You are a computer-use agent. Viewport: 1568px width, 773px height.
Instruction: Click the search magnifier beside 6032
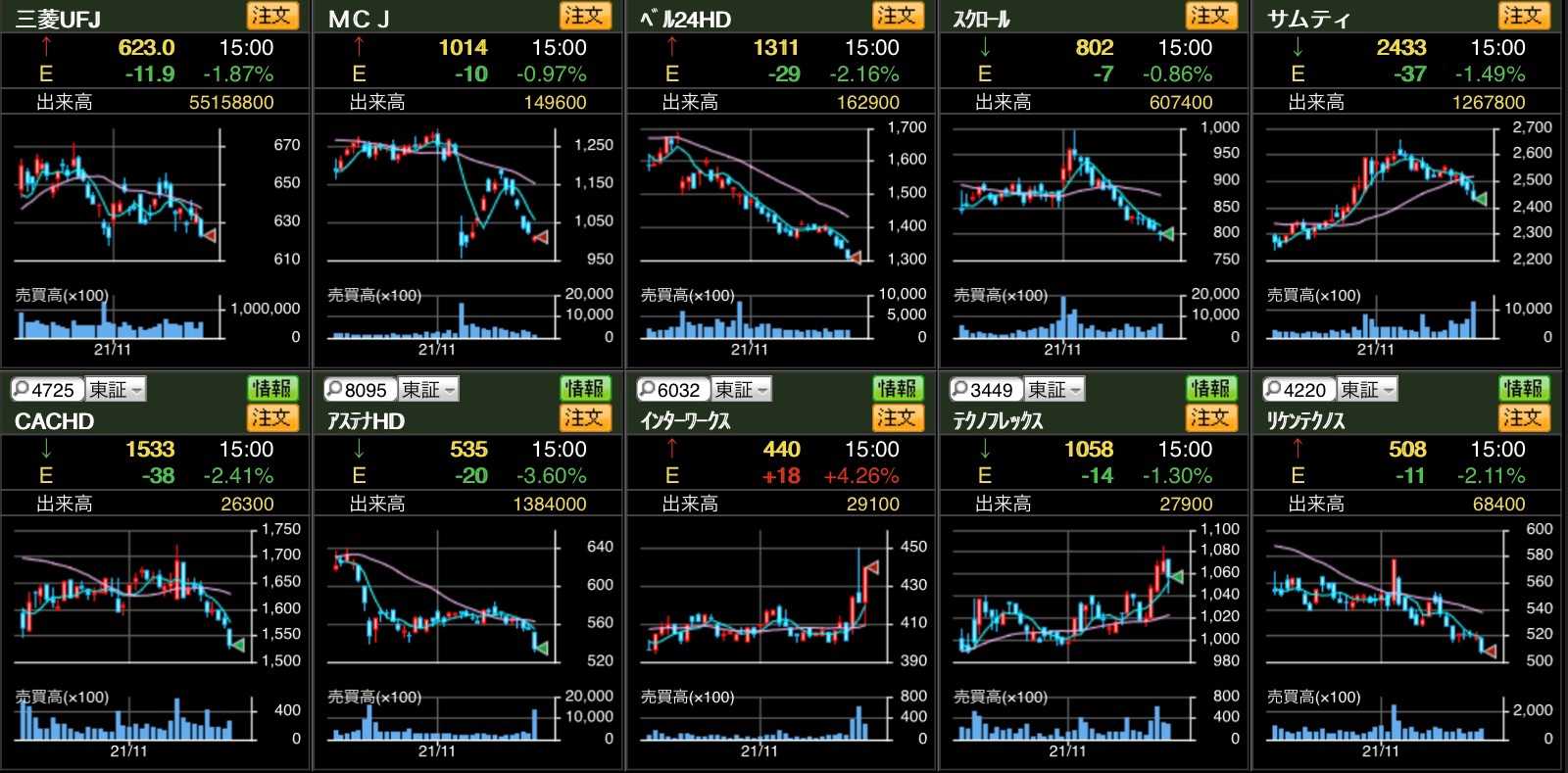[647, 389]
